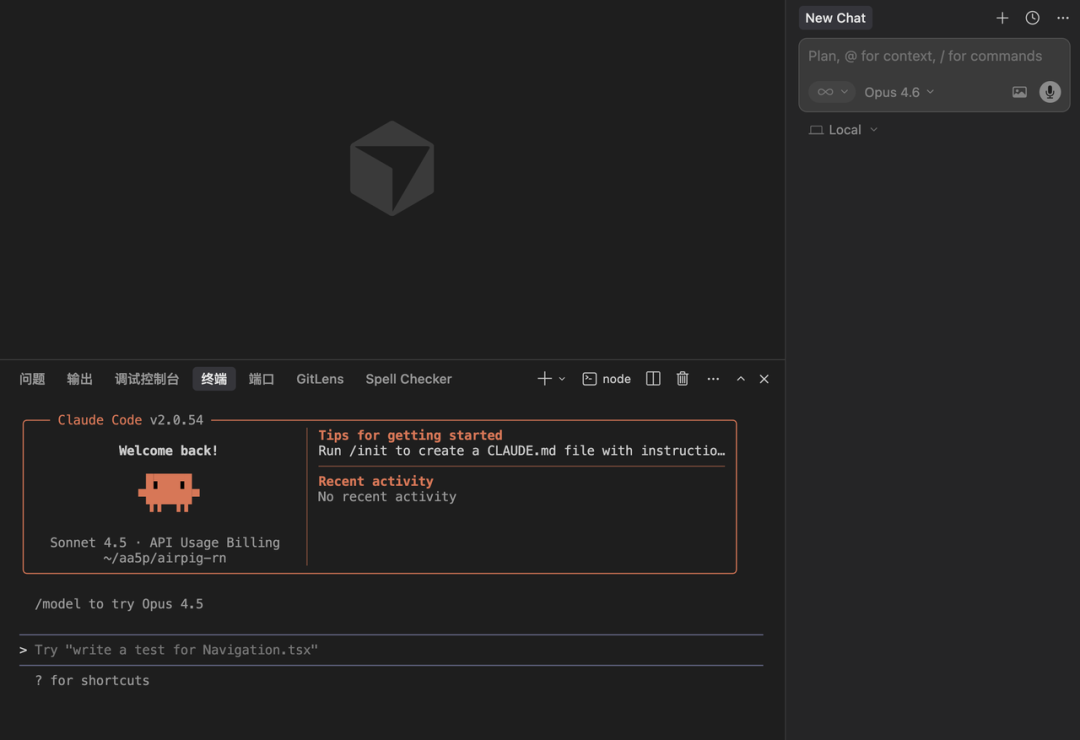
Task: Kill terminal using the trash icon
Action: 682,379
